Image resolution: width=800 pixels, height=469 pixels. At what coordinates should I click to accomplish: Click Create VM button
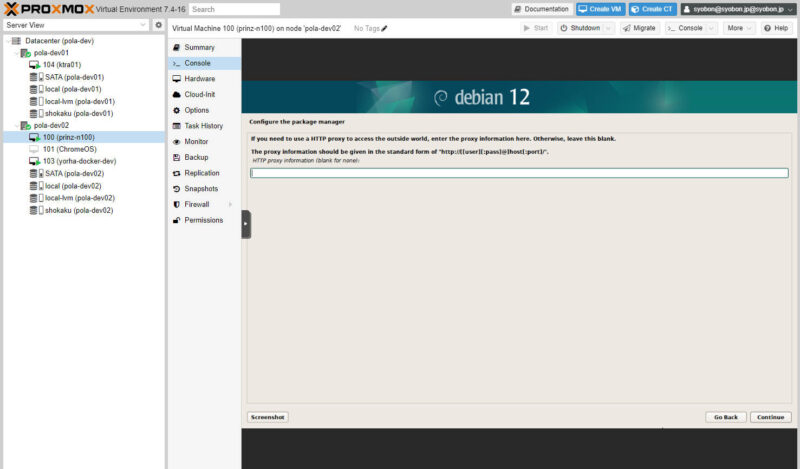click(x=601, y=9)
